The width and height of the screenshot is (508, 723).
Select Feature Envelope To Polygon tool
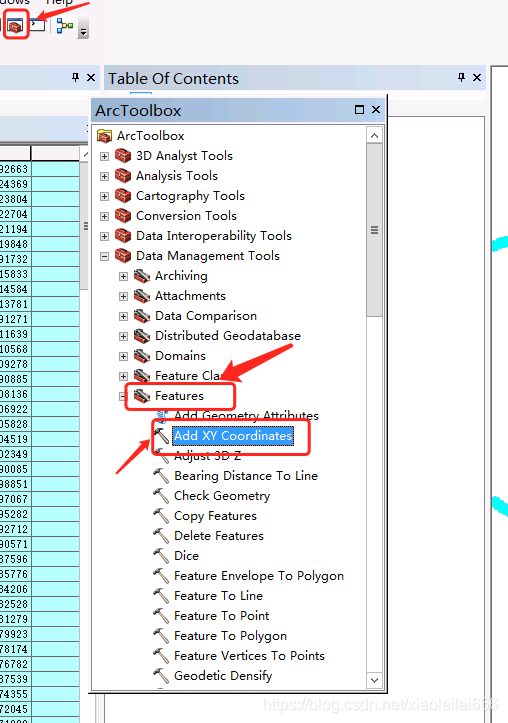(259, 576)
